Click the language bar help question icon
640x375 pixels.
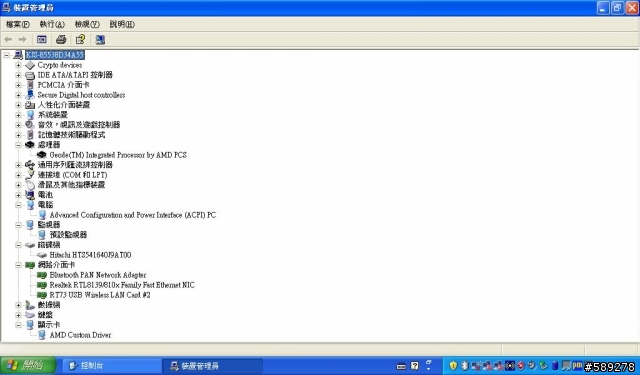coord(415,366)
